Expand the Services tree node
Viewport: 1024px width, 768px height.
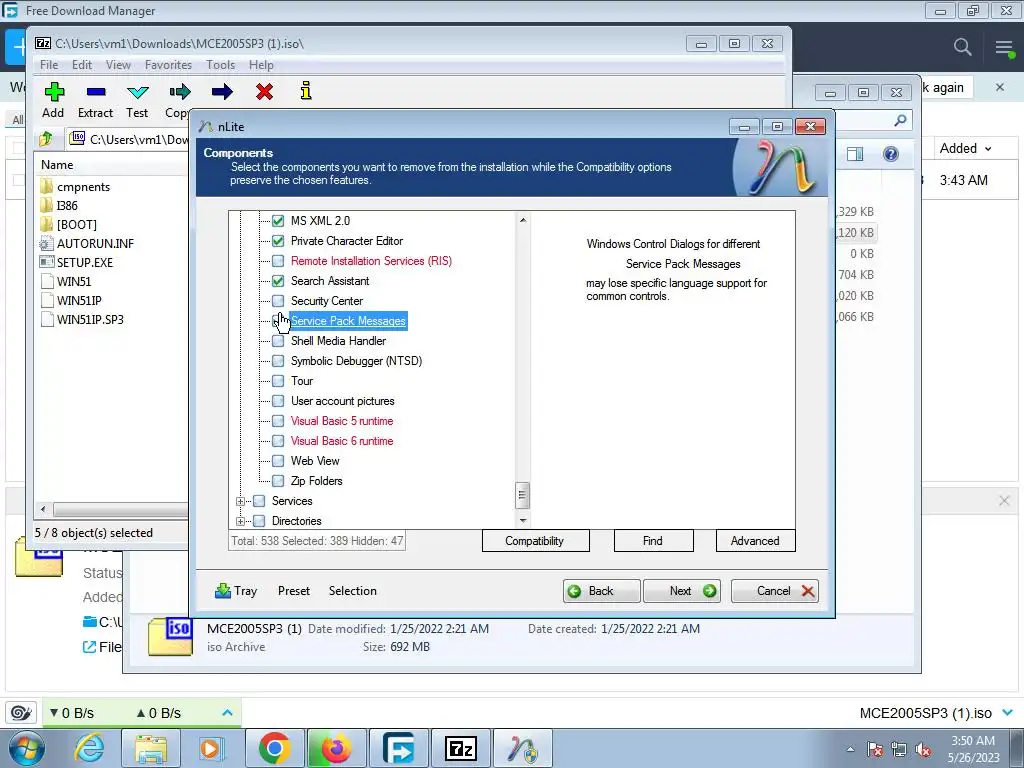click(240, 502)
